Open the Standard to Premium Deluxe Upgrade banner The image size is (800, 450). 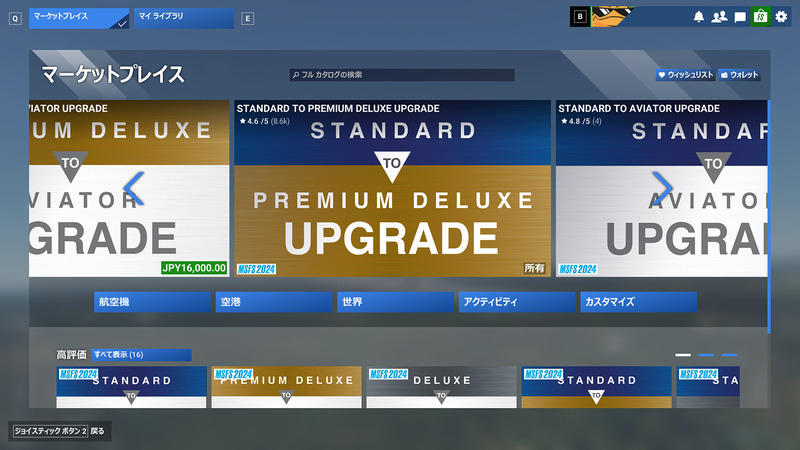click(392, 188)
